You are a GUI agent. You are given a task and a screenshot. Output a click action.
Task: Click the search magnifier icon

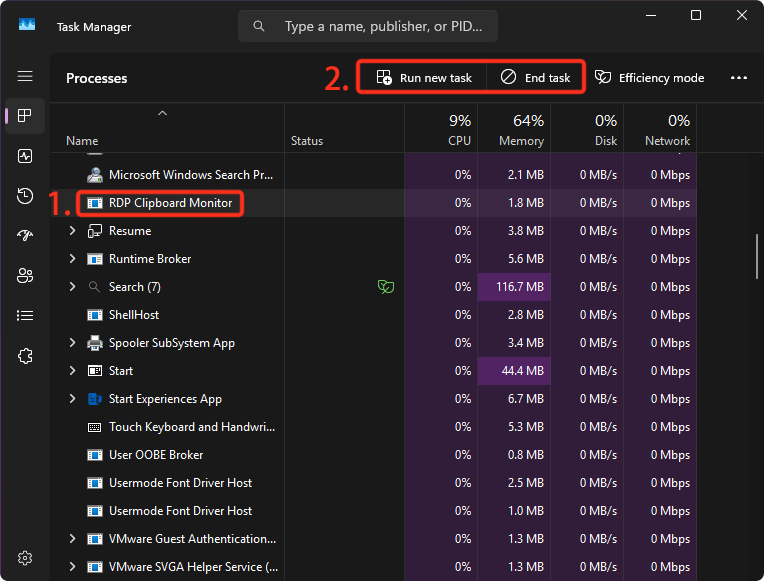[259, 26]
